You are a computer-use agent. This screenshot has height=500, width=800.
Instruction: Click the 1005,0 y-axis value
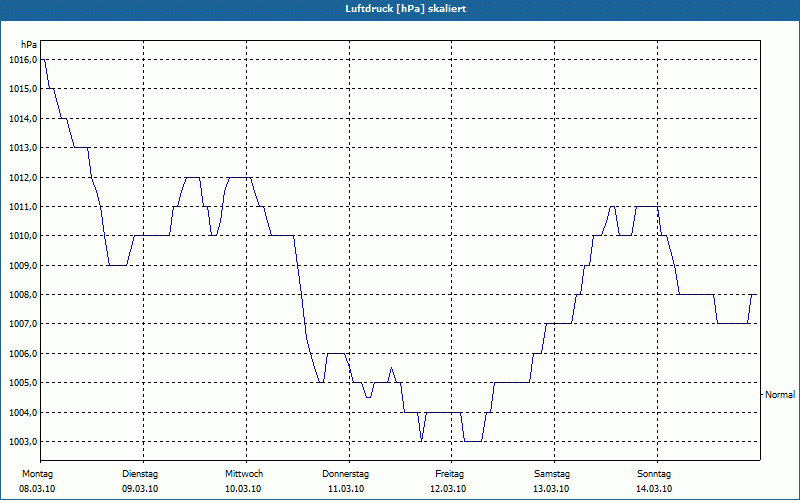(23, 383)
